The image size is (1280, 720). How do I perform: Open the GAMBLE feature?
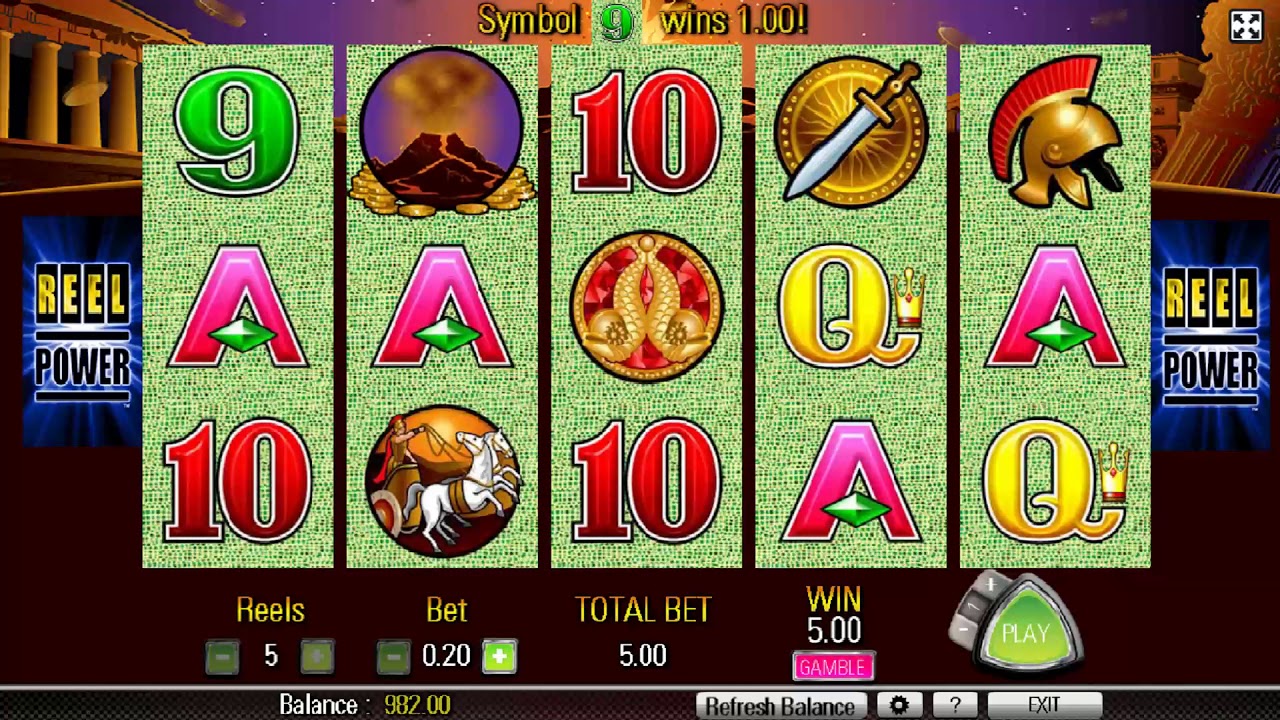tap(834, 667)
